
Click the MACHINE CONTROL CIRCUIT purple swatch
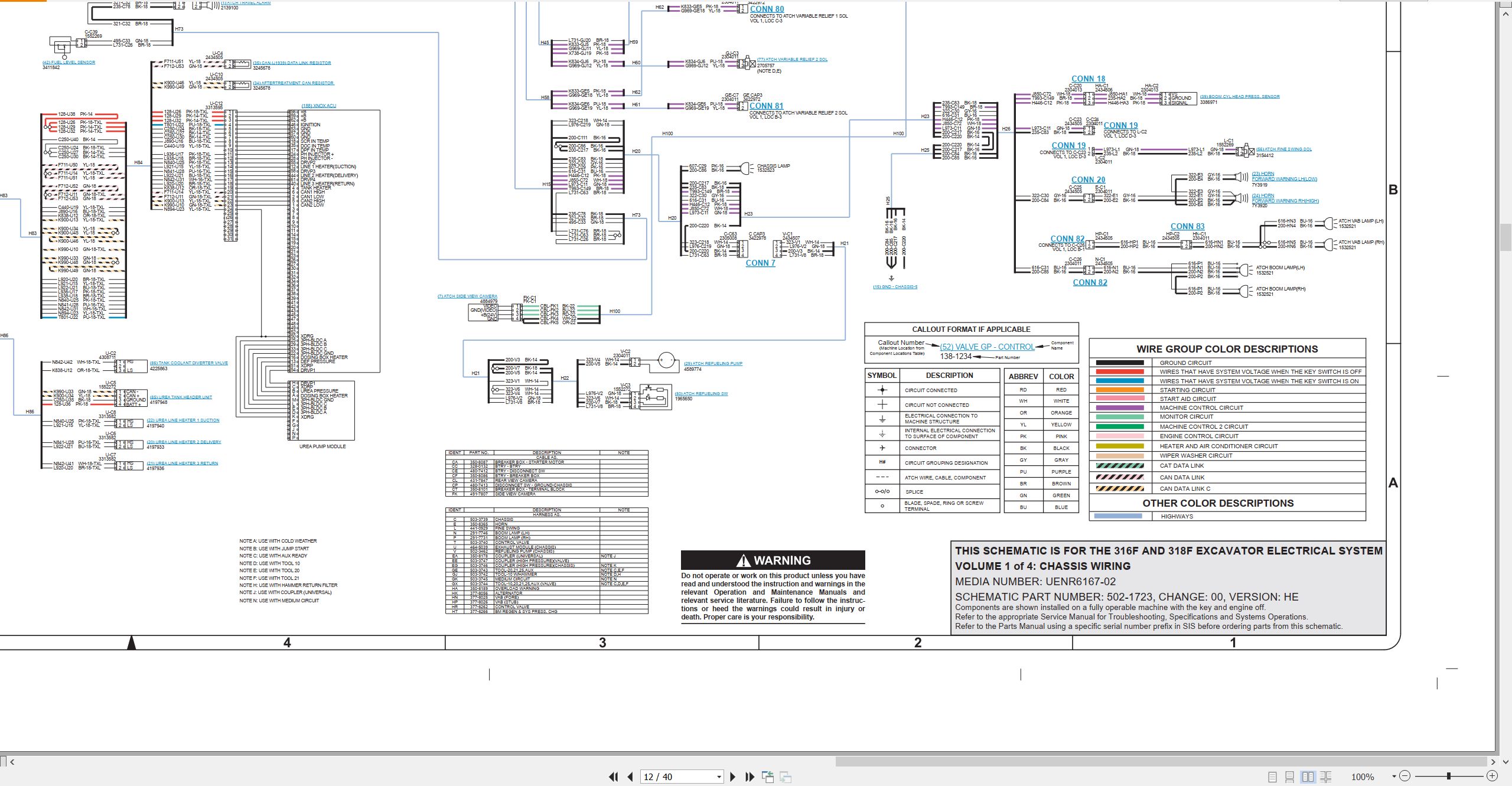pyautogui.click(x=1119, y=407)
